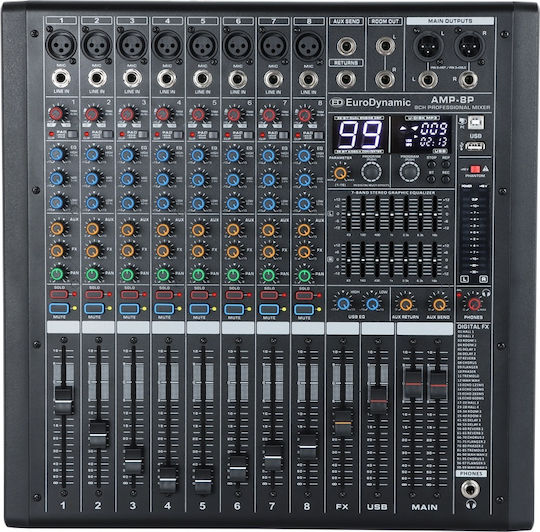Select the MAIN OUTPUTS right quarter-inch jack

click(468, 80)
